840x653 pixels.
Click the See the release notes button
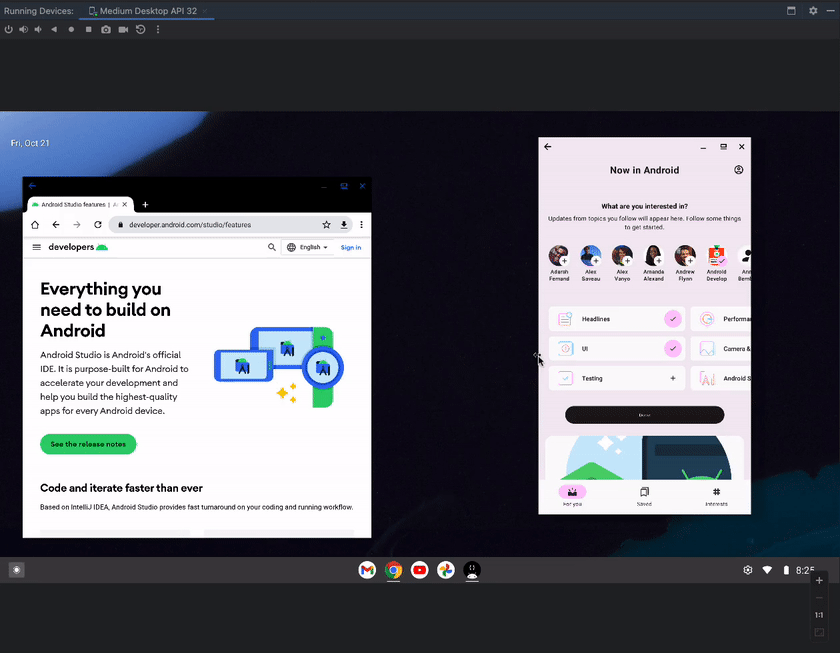[x=88, y=444]
